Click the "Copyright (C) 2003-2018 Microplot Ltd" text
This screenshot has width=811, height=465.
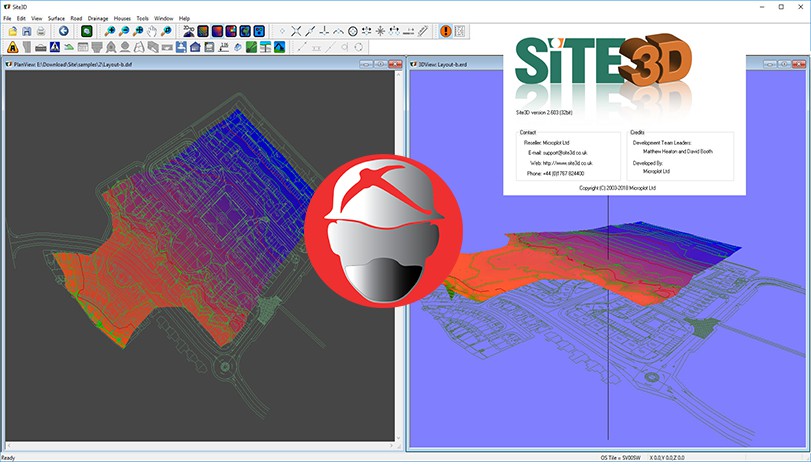tap(618, 188)
